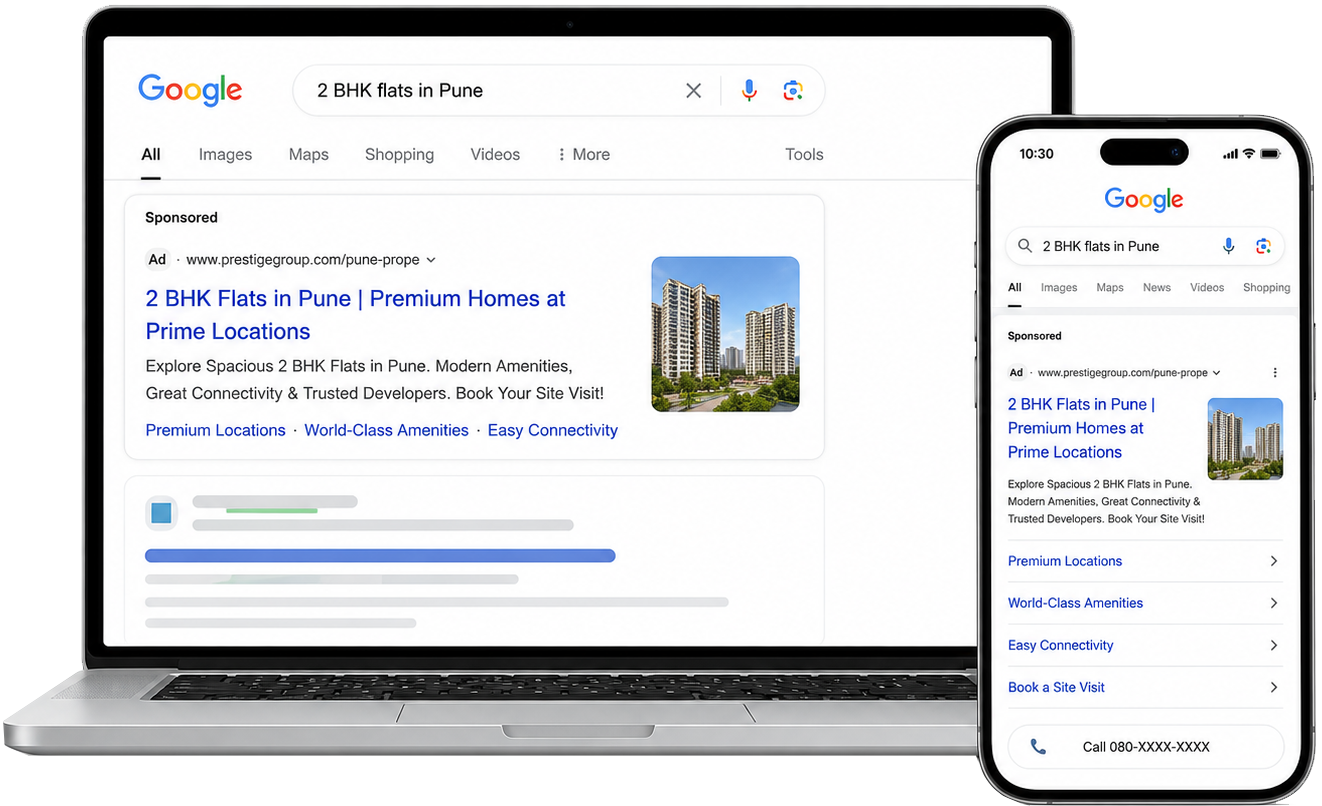Click the laptop search field text
Image resolution: width=1322 pixels, height=806 pixels.
click(400, 90)
